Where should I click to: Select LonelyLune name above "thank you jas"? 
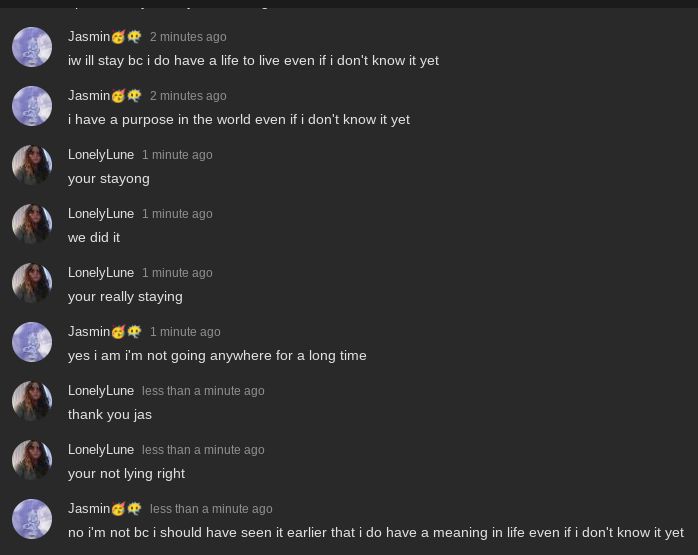pos(101,391)
